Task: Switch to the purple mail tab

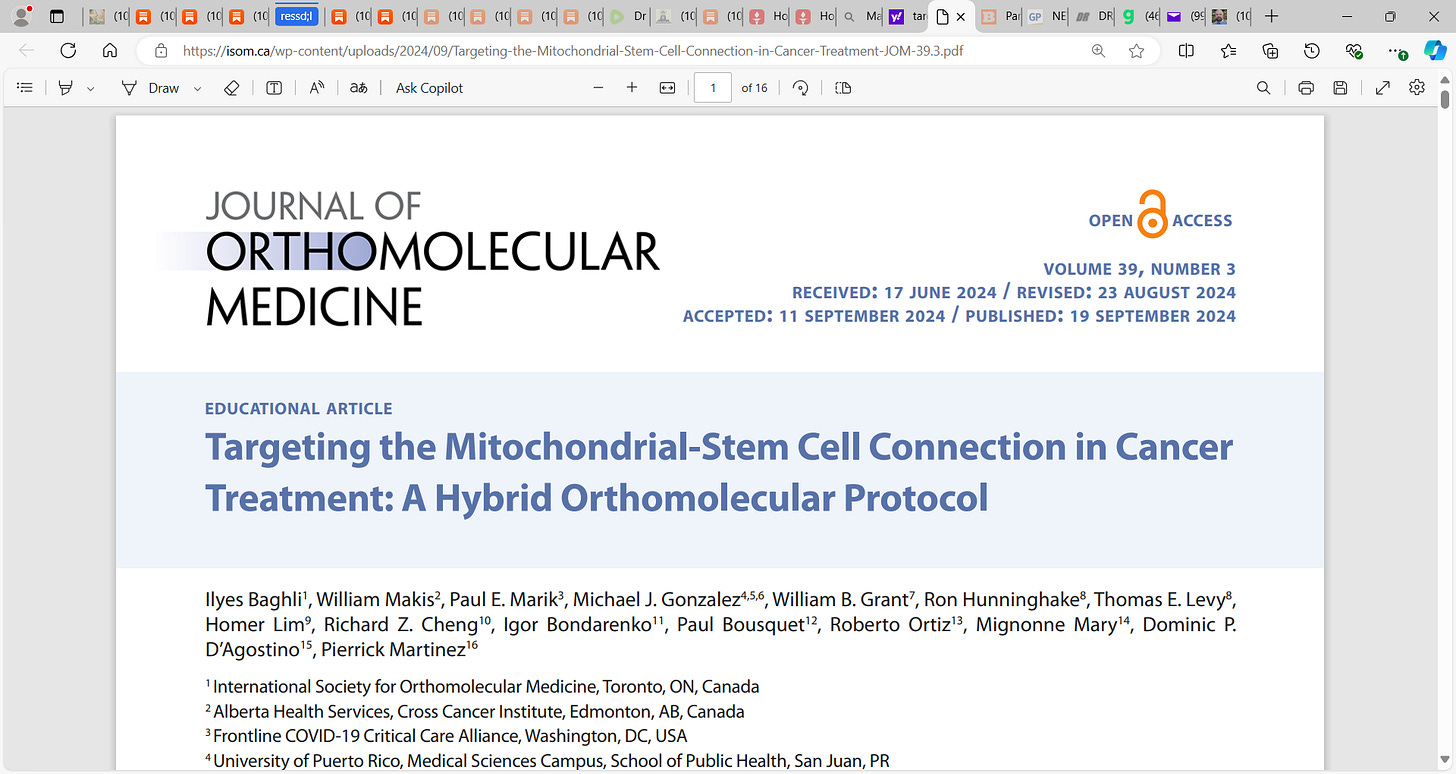Action: point(1184,17)
